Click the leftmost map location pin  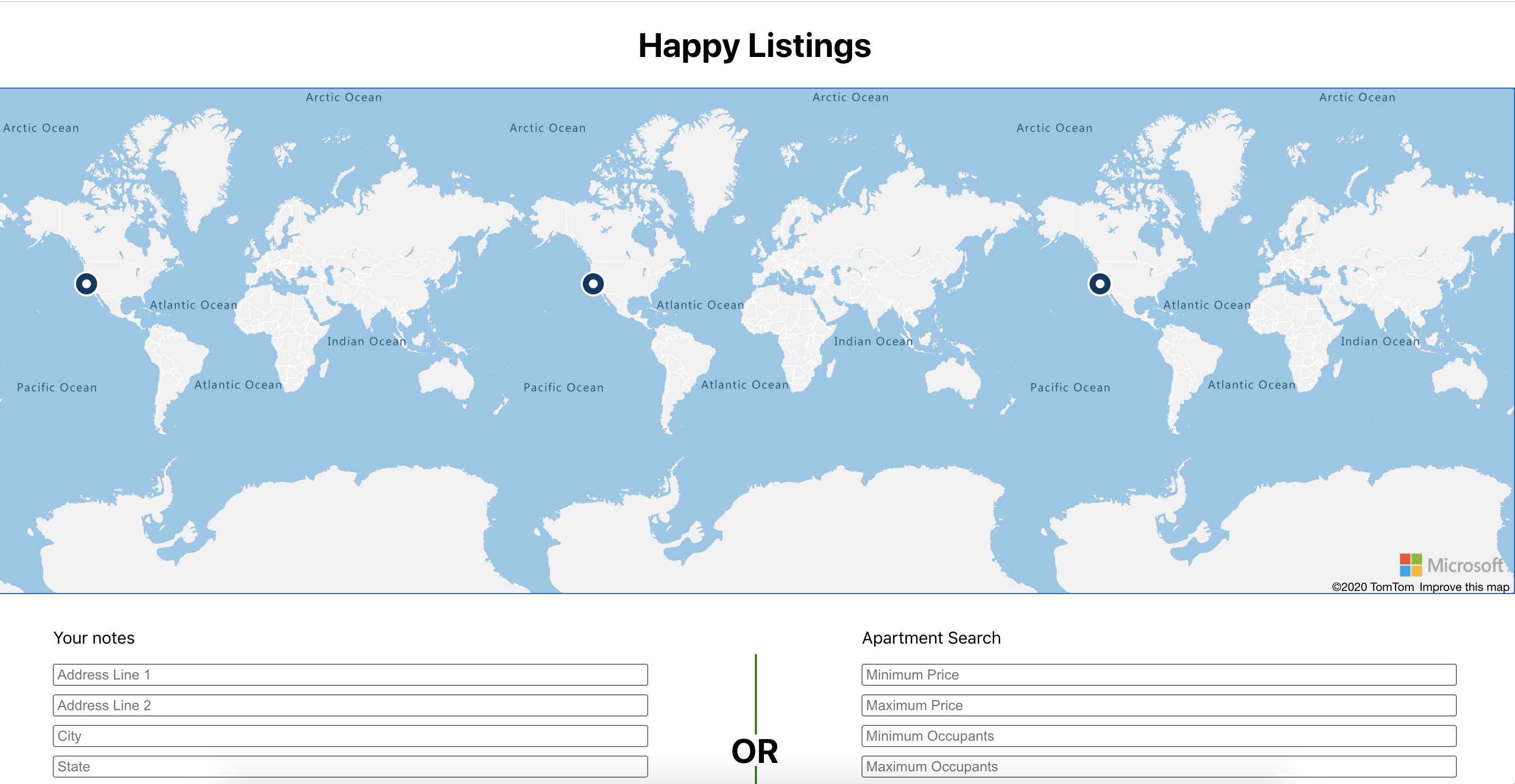[87, 284]
